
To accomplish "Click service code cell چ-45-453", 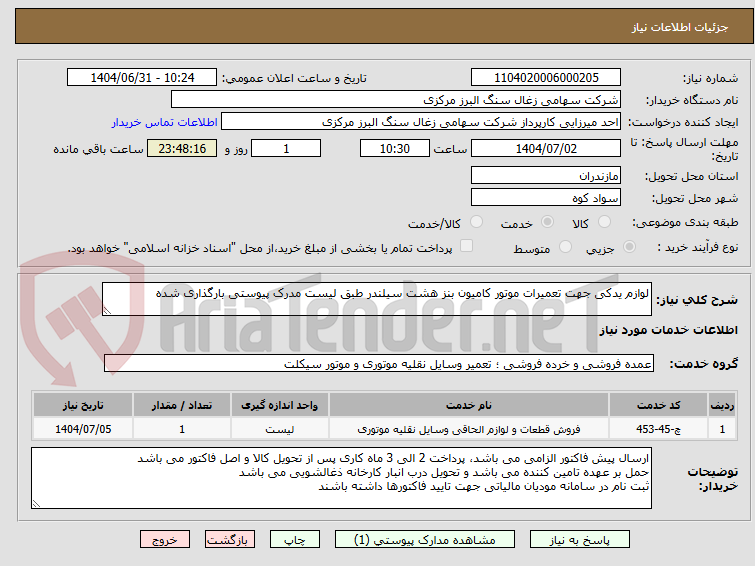I will pos(658,429).
